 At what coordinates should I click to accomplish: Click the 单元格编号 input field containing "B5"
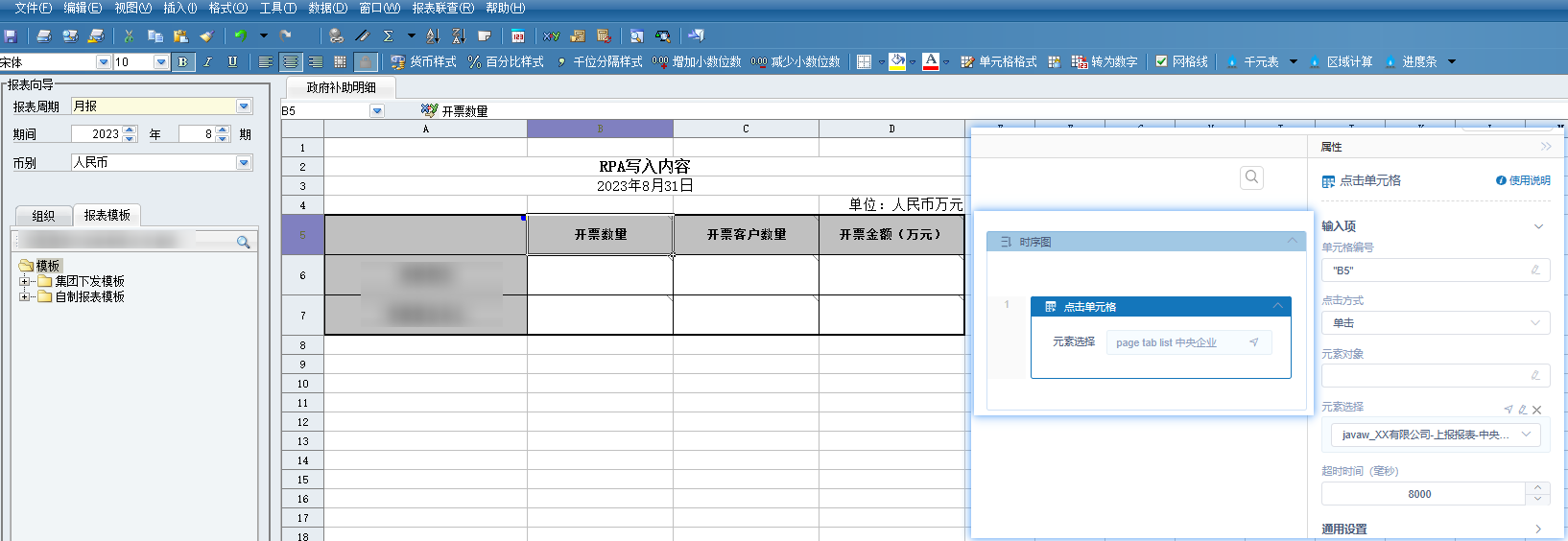tap(1425, 270)
